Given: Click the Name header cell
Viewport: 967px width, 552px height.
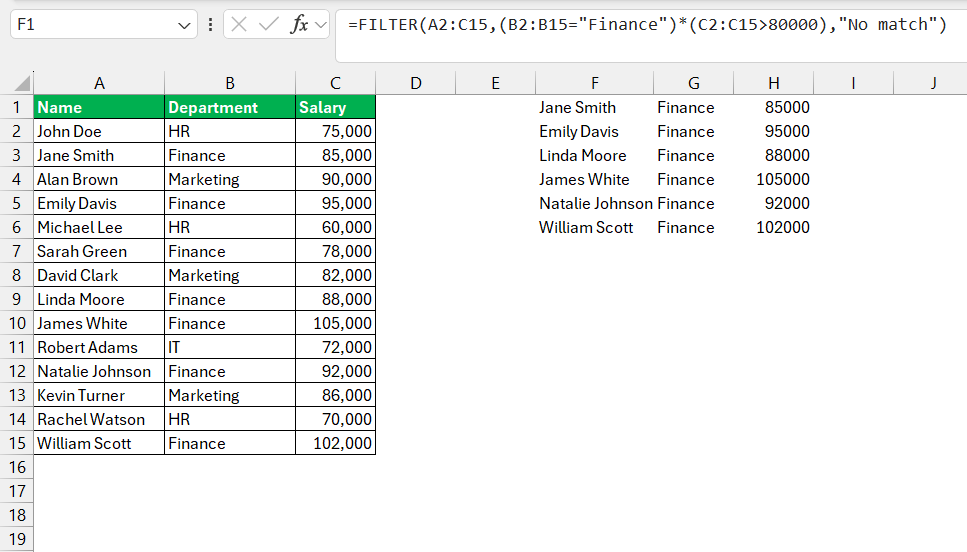Looking at the screenshot, I should coord(99,107).
